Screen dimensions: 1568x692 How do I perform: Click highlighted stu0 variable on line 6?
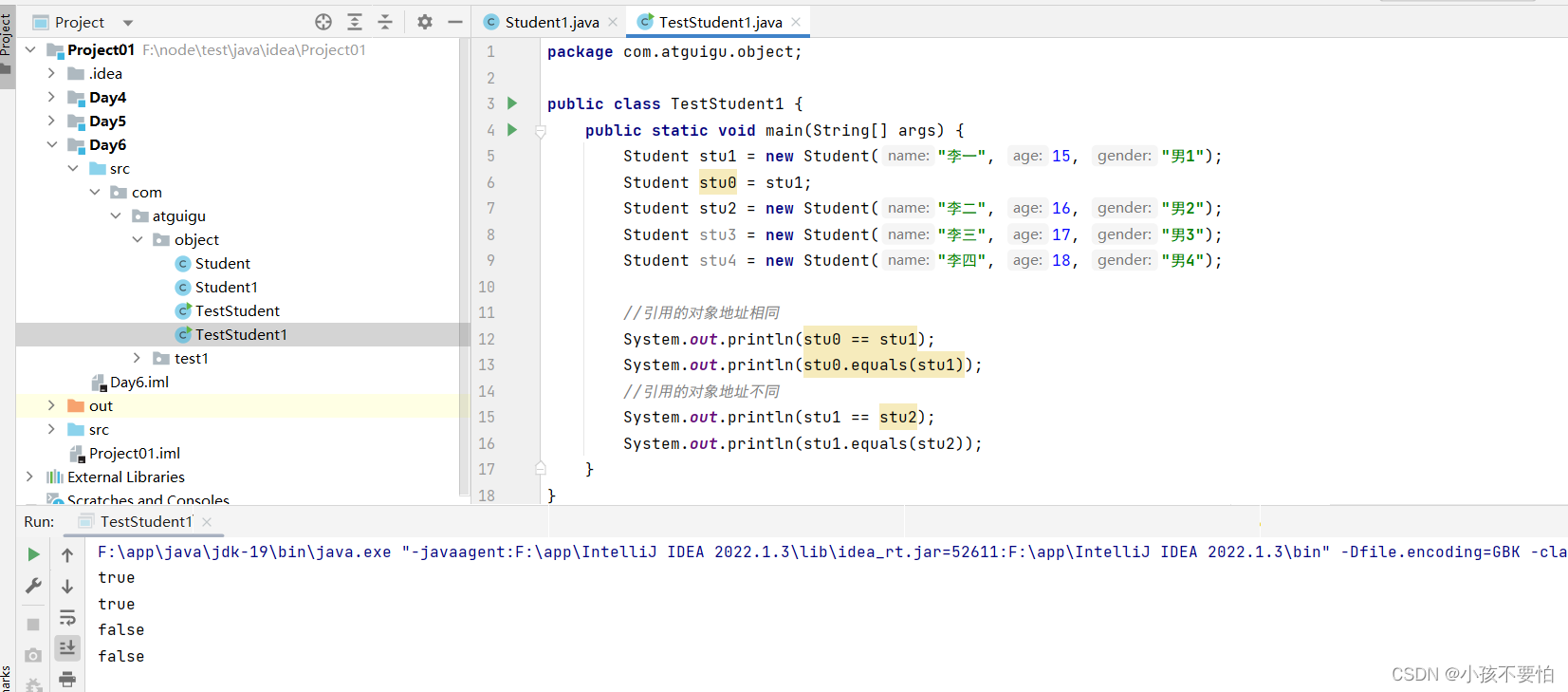click(x=718, y=182)
